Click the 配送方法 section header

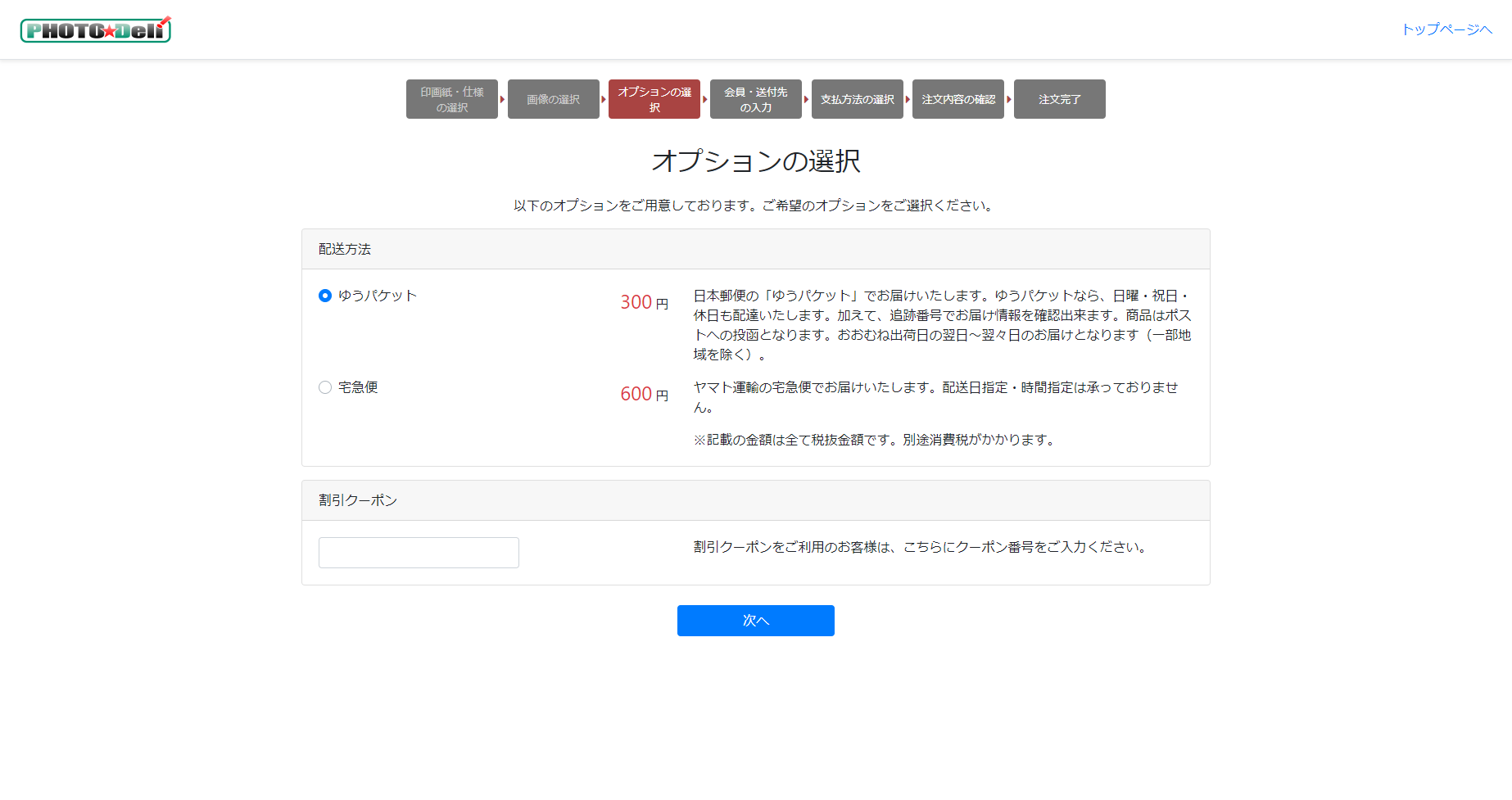(345, 249)
